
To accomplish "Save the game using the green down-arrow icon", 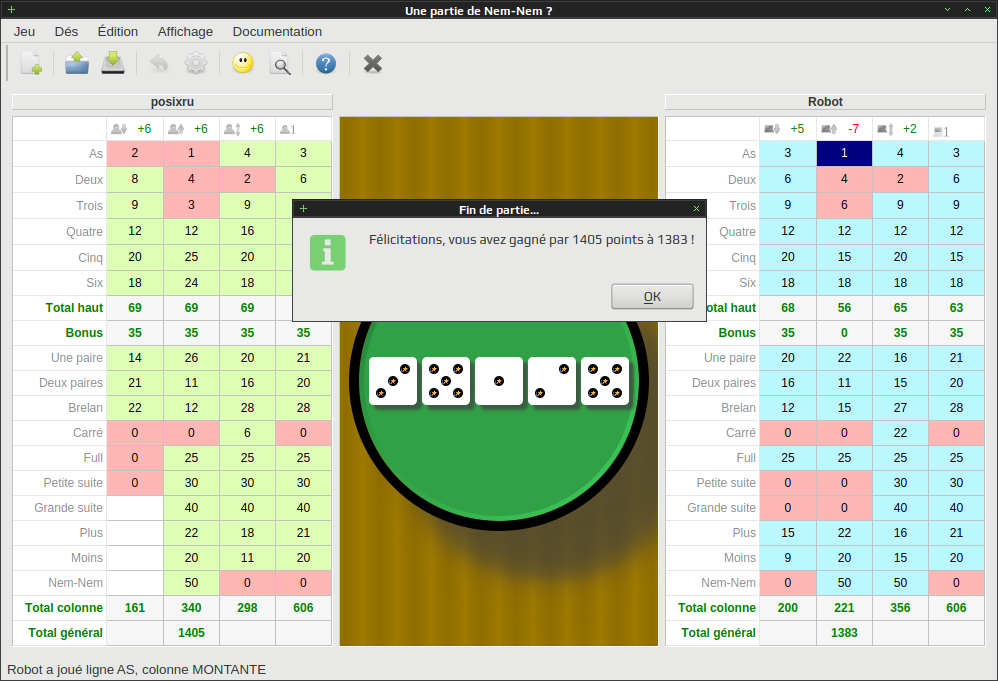I will (x=113, y=63).
